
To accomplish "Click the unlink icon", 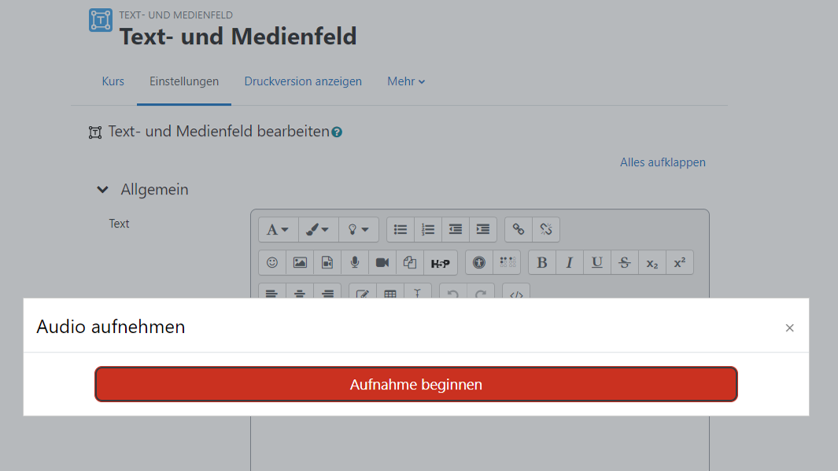I will [546, 230].
